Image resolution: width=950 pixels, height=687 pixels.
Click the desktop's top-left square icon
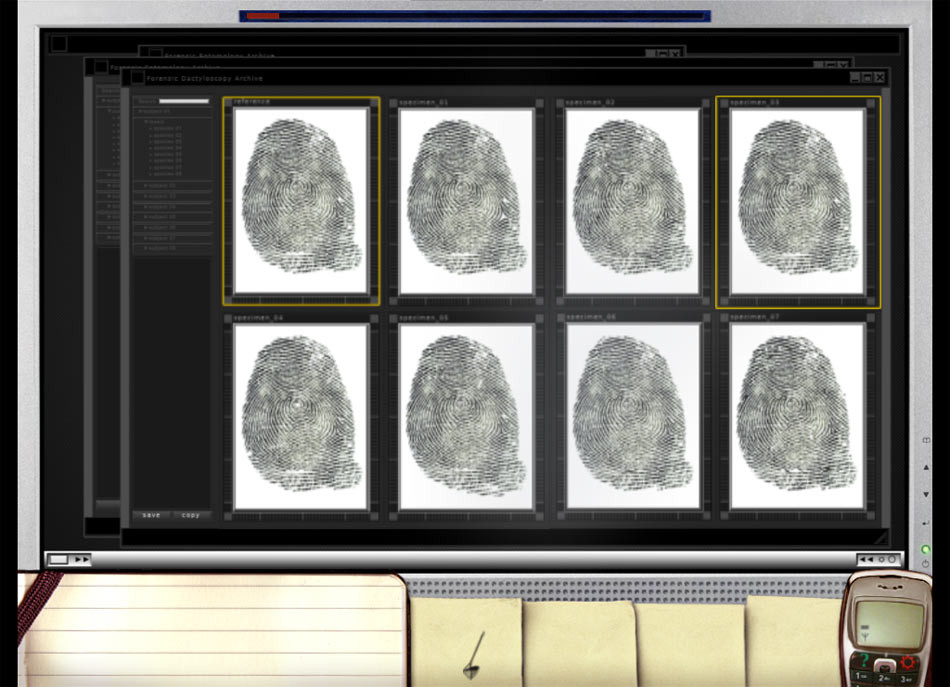click(x=59, y=44)
